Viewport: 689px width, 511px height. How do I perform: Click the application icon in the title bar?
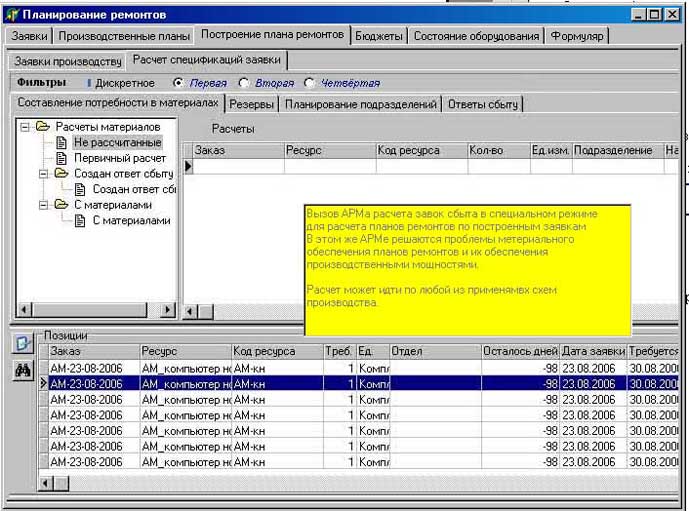[12, 14]
